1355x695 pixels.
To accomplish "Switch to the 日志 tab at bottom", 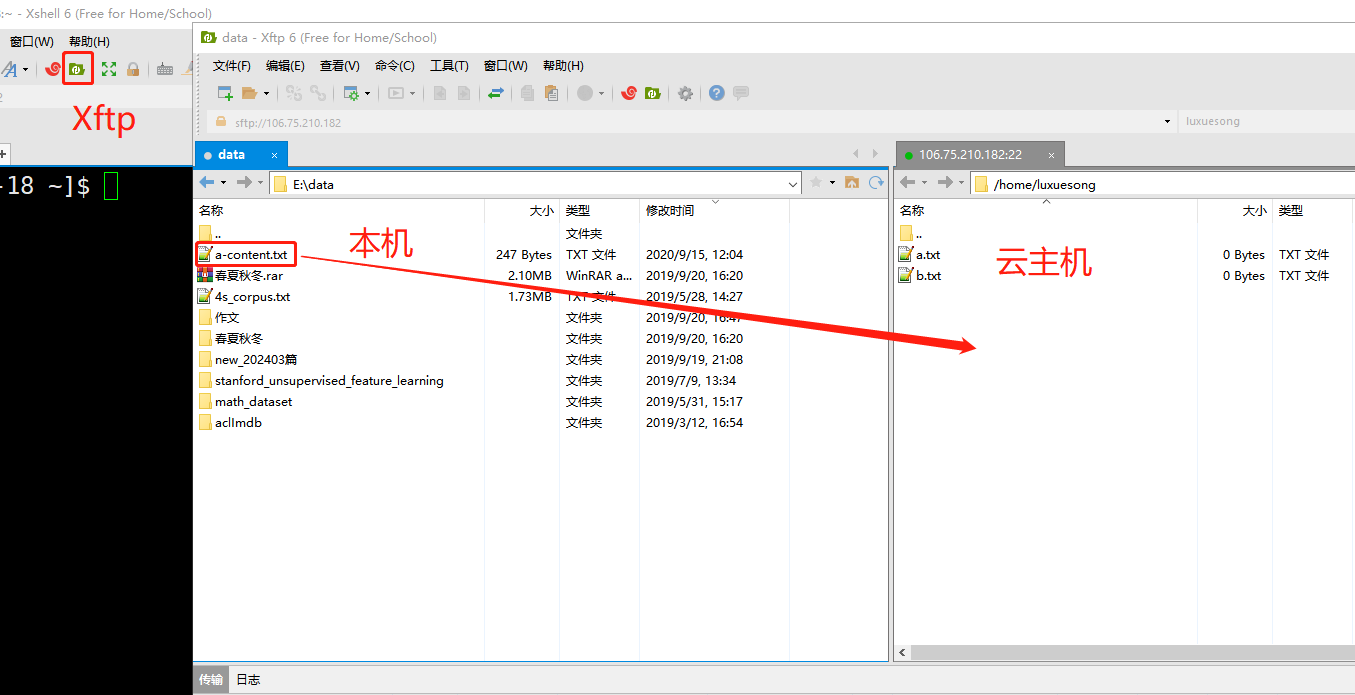I will click(248, 680).
